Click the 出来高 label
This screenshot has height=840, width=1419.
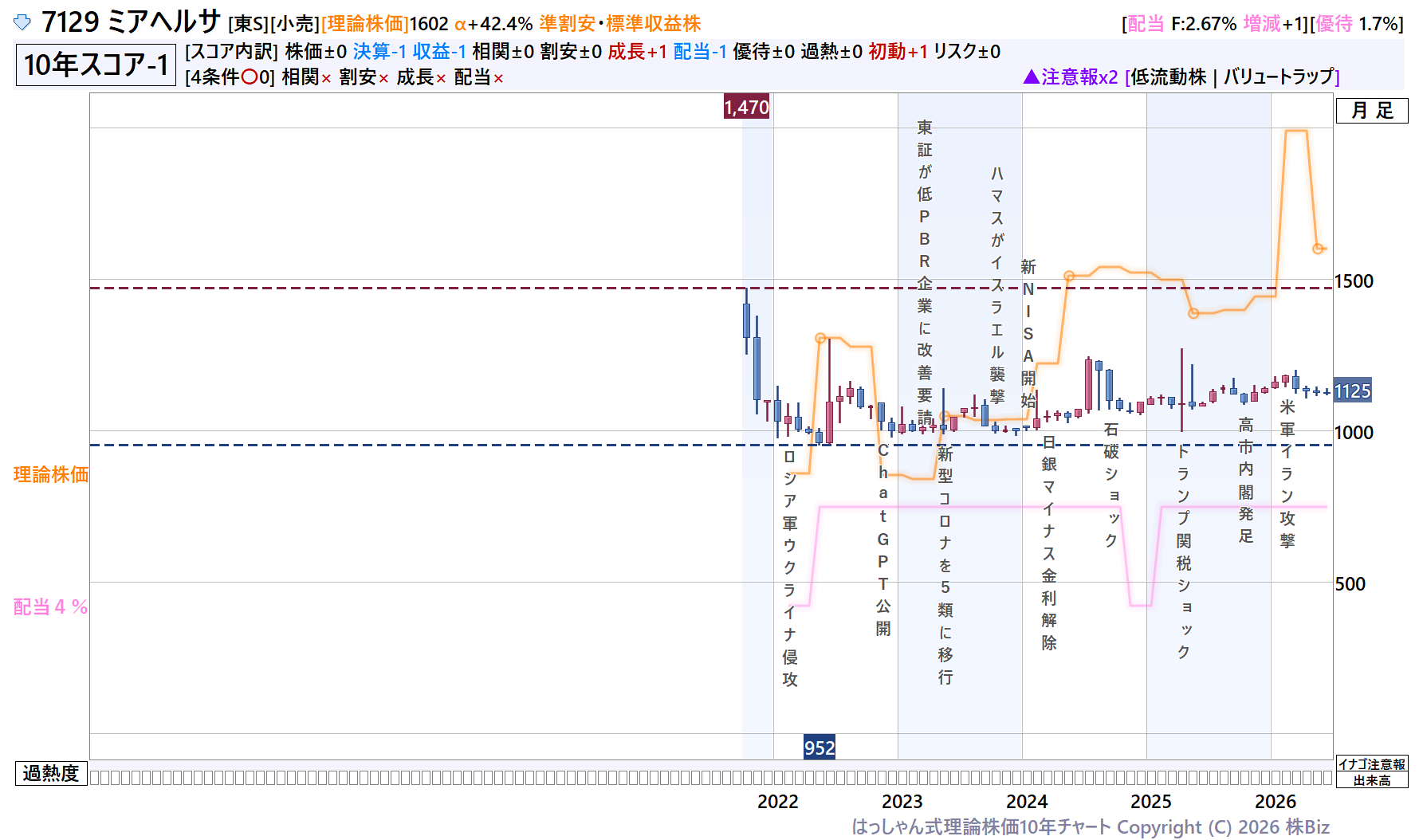1372,780
